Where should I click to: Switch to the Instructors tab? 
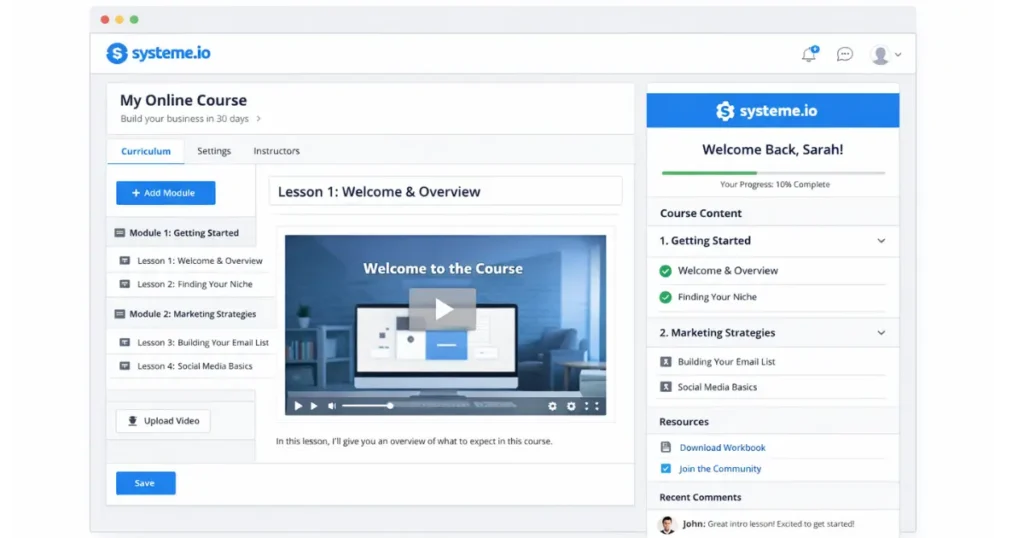pos(276,151)
